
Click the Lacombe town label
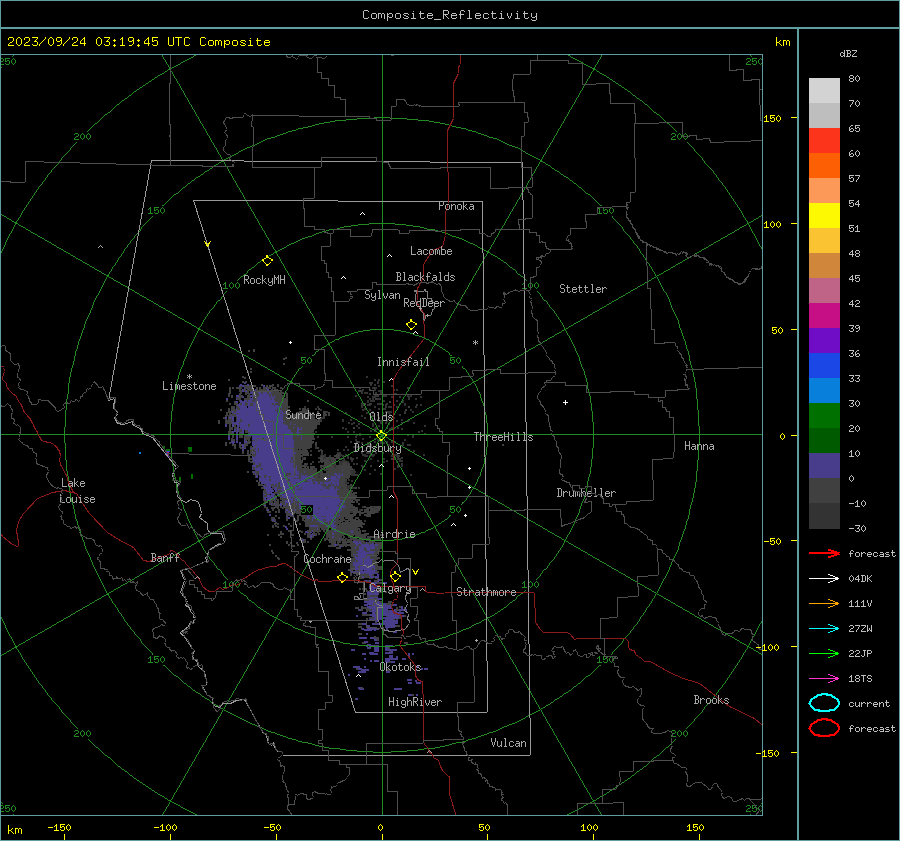pyautogui.click(x=431, y=251)
